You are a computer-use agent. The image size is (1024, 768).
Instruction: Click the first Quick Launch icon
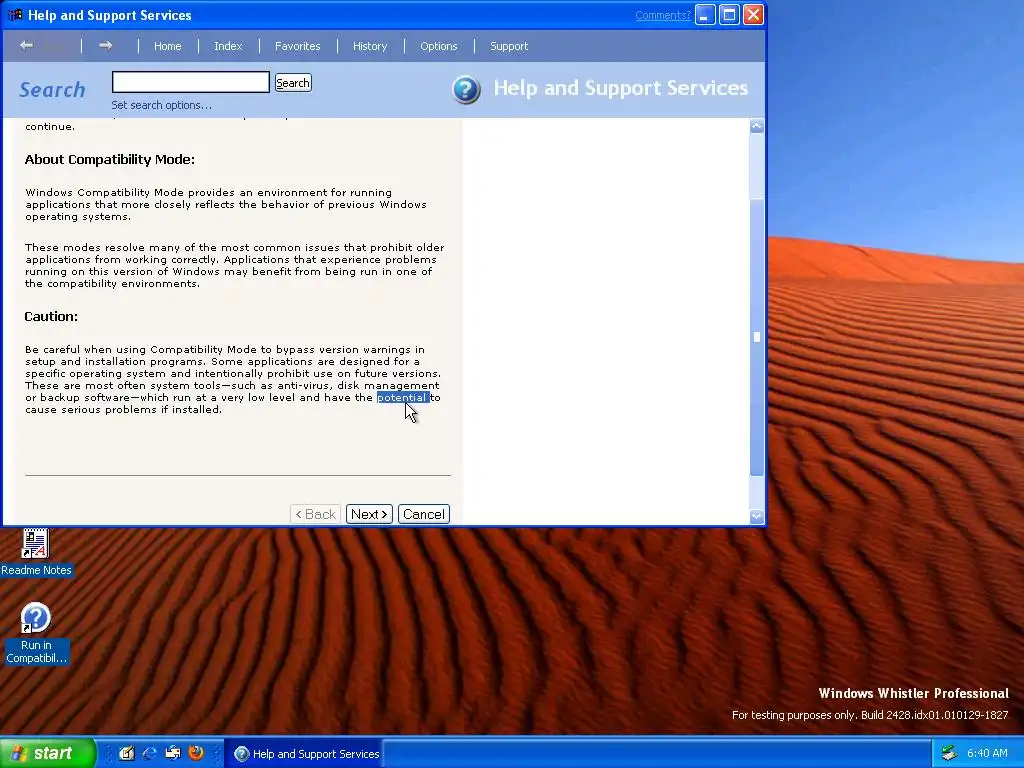click(x=126, y=753)
